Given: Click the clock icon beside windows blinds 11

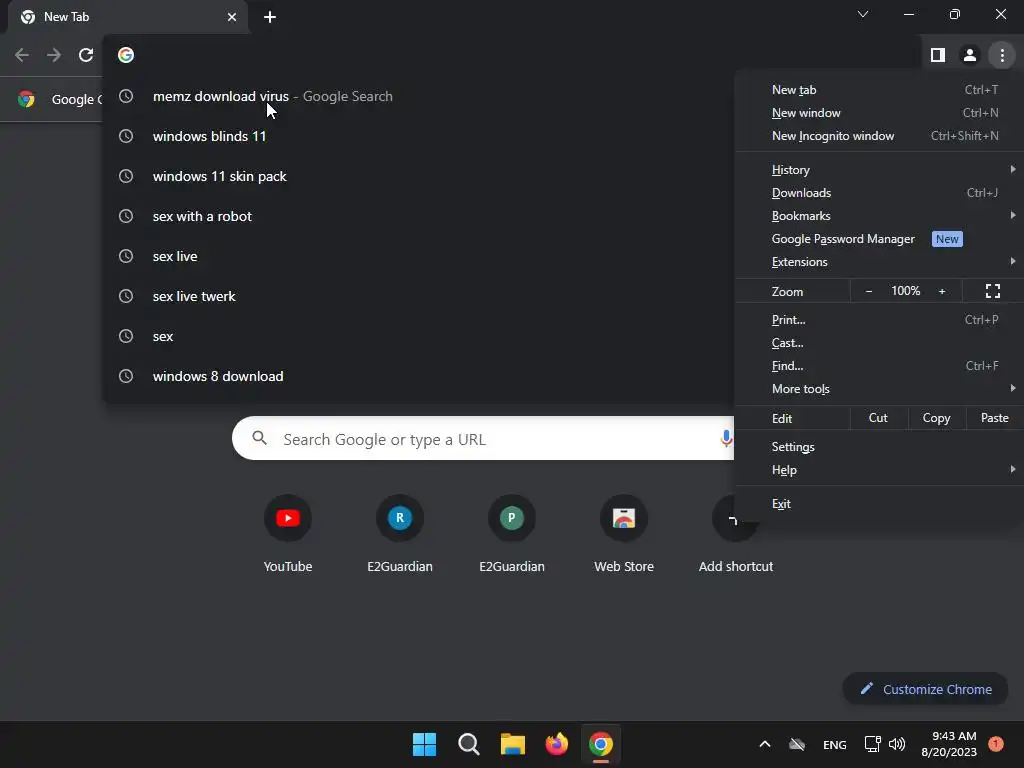Looking at the screenshot, I should [126, 136].
